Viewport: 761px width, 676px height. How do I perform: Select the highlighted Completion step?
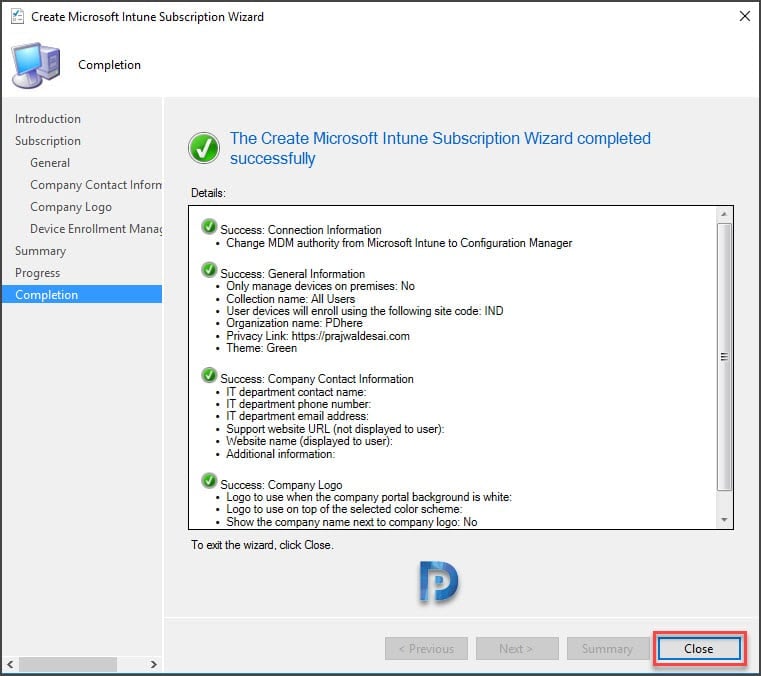point(82,295)
